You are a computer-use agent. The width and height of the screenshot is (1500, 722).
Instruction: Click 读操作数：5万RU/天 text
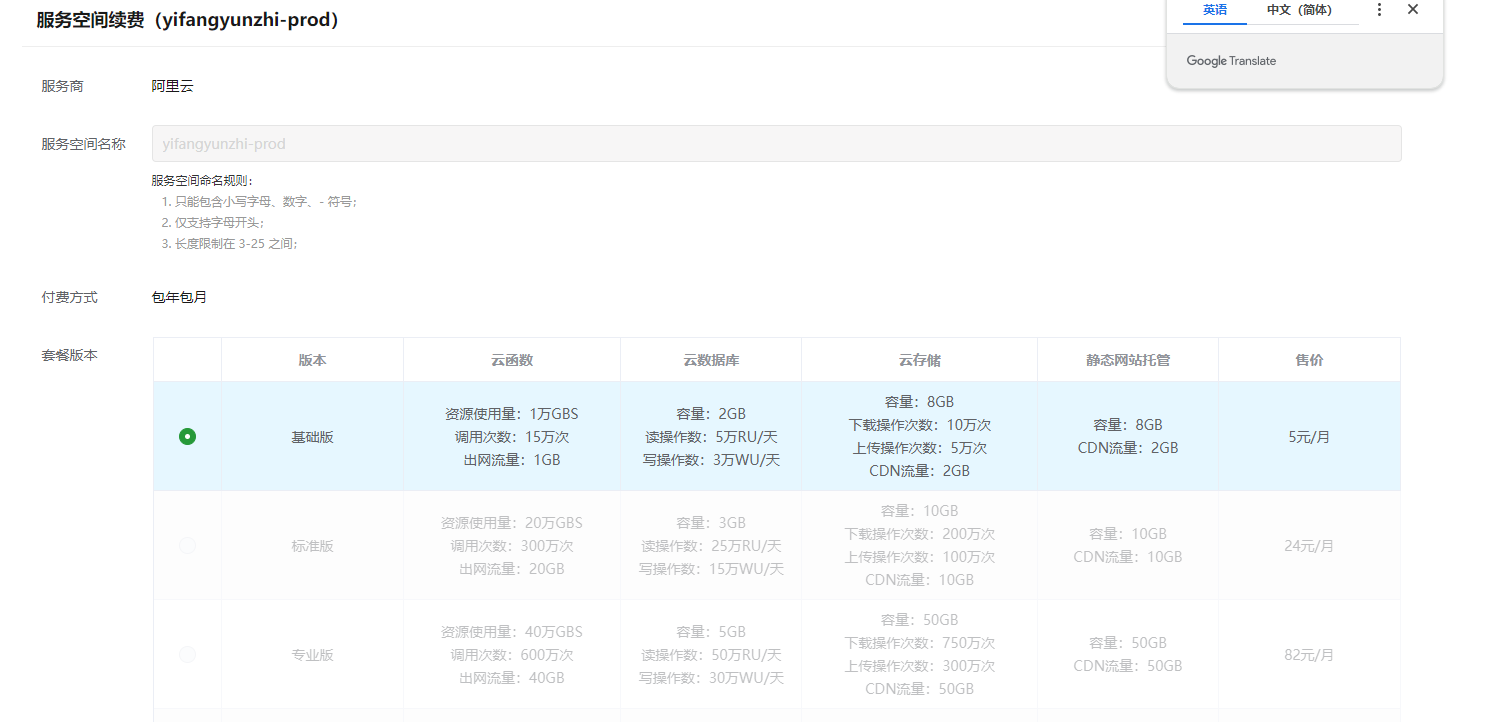(711, 437)
